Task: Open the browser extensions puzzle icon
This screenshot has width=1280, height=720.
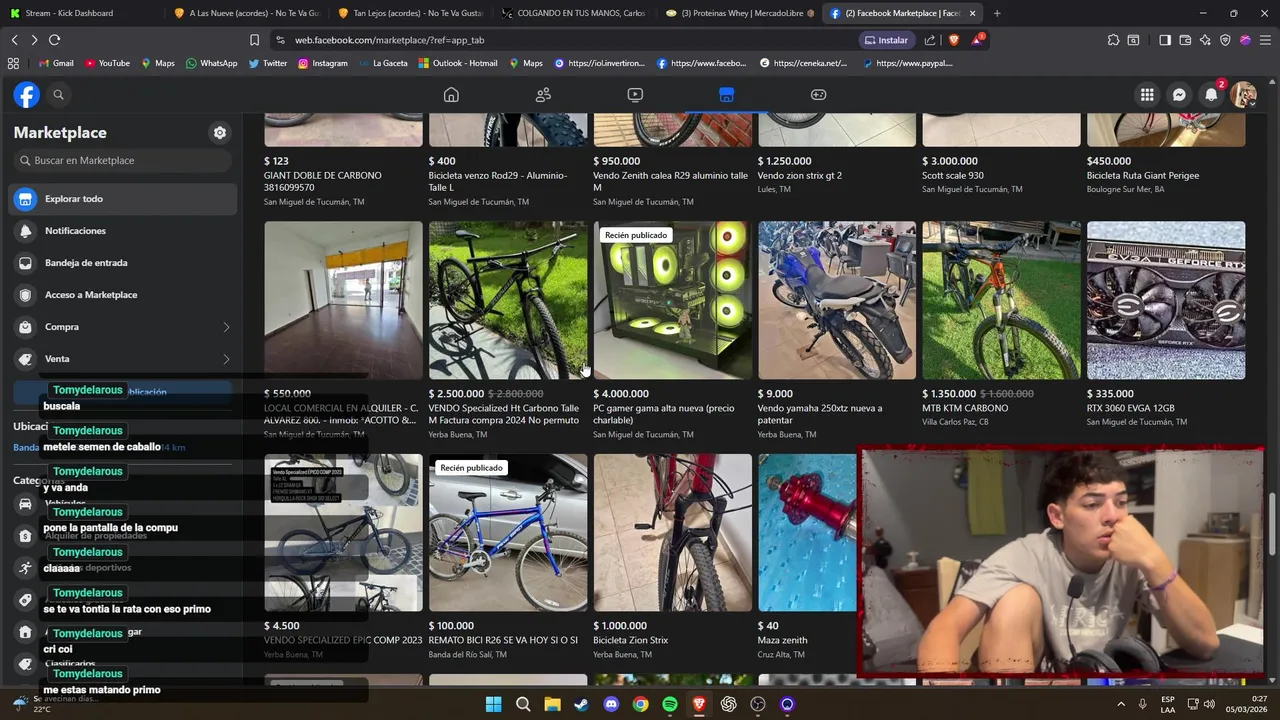Action: 1113,40
